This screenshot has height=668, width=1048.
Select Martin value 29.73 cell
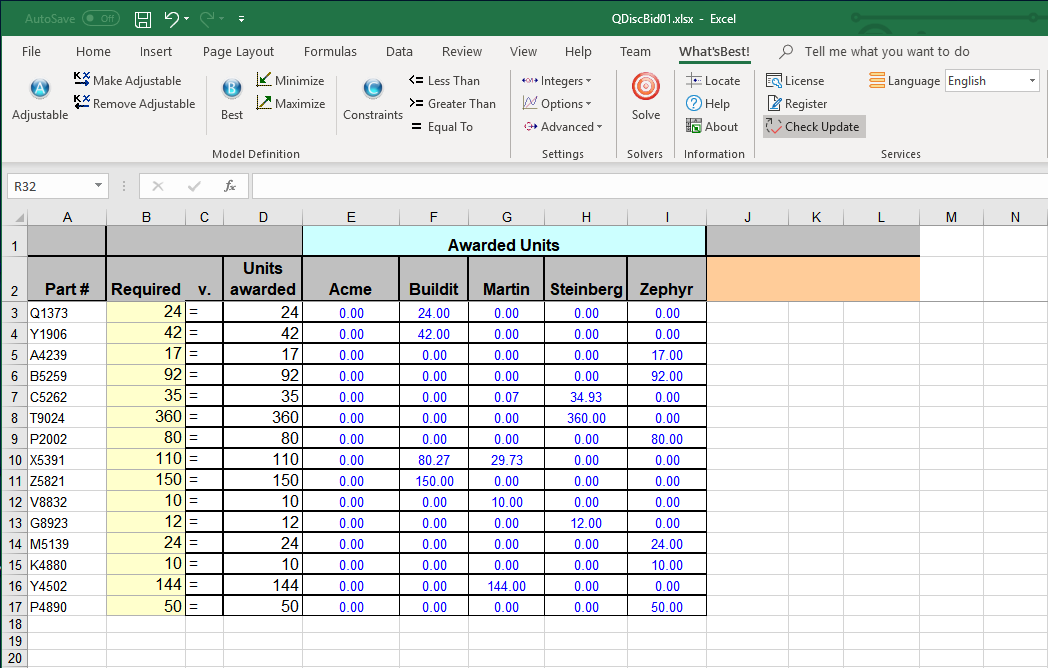click(506, 459)
